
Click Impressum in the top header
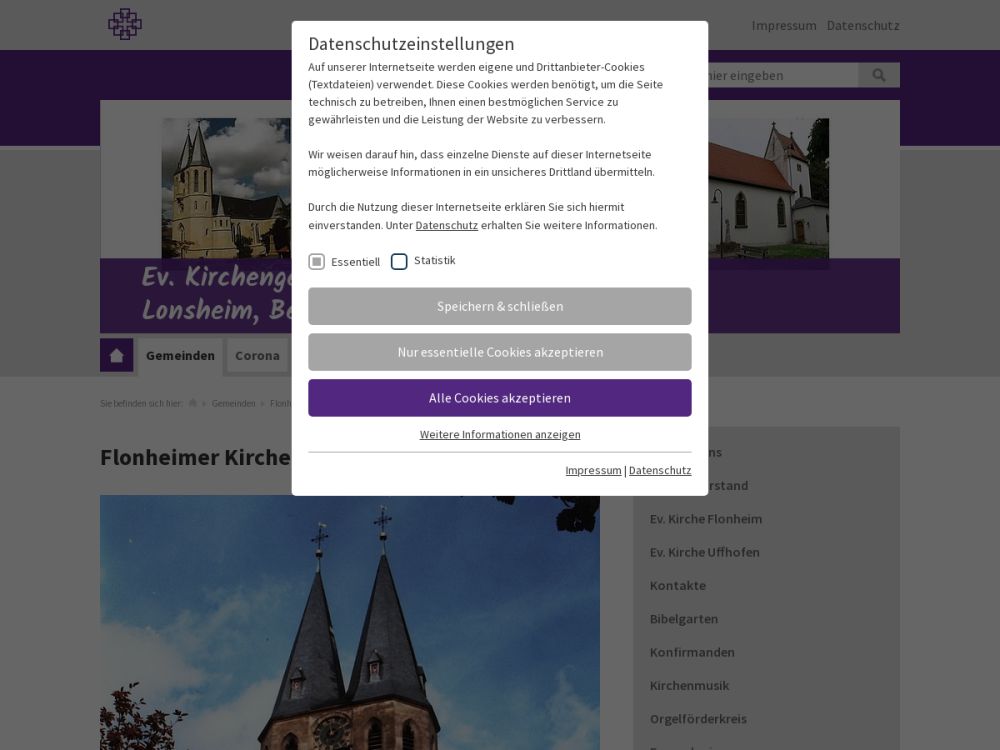784,25
